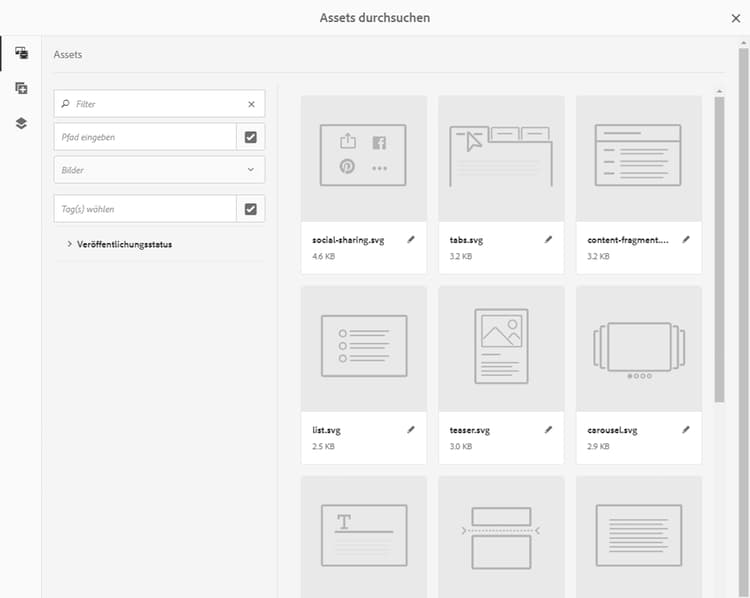This screenshot has width=750, height=598.
Task: Edit carousel.svg with pencil icon
Action: (x=686, y=430)
